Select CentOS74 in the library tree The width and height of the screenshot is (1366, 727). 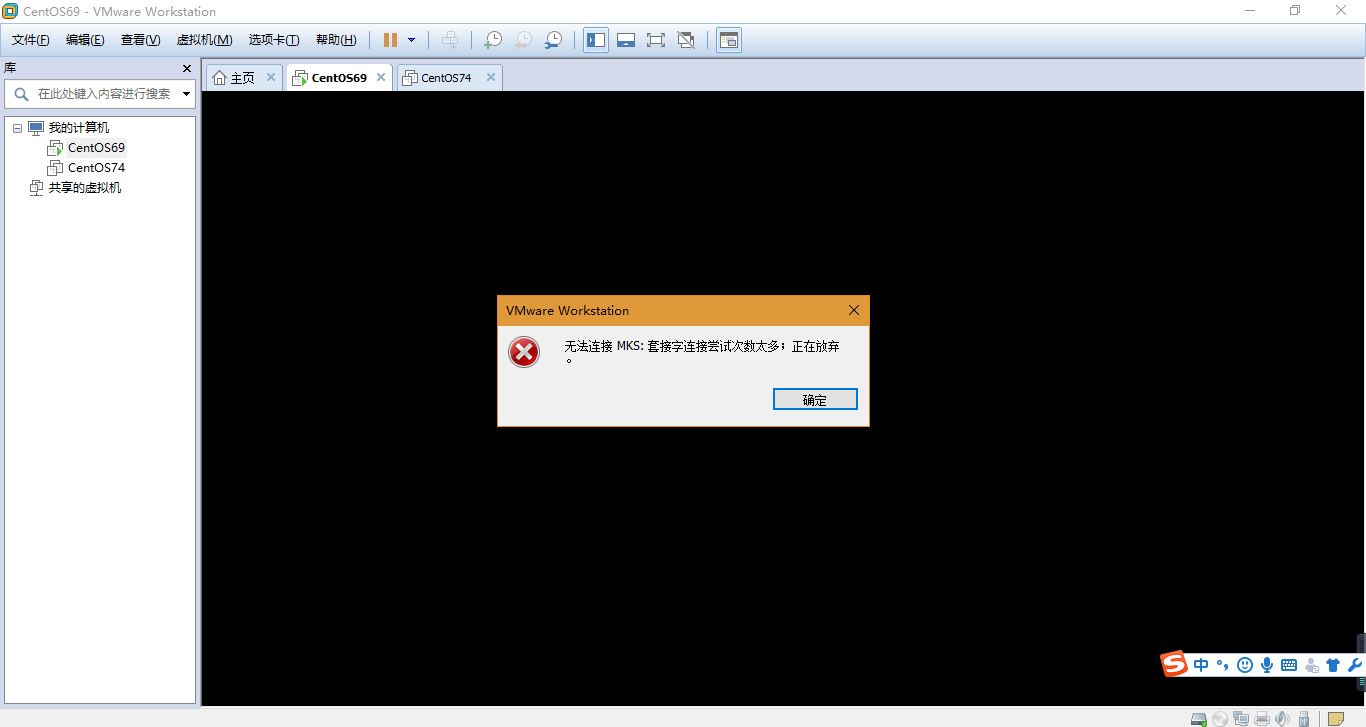click(96, 168)
